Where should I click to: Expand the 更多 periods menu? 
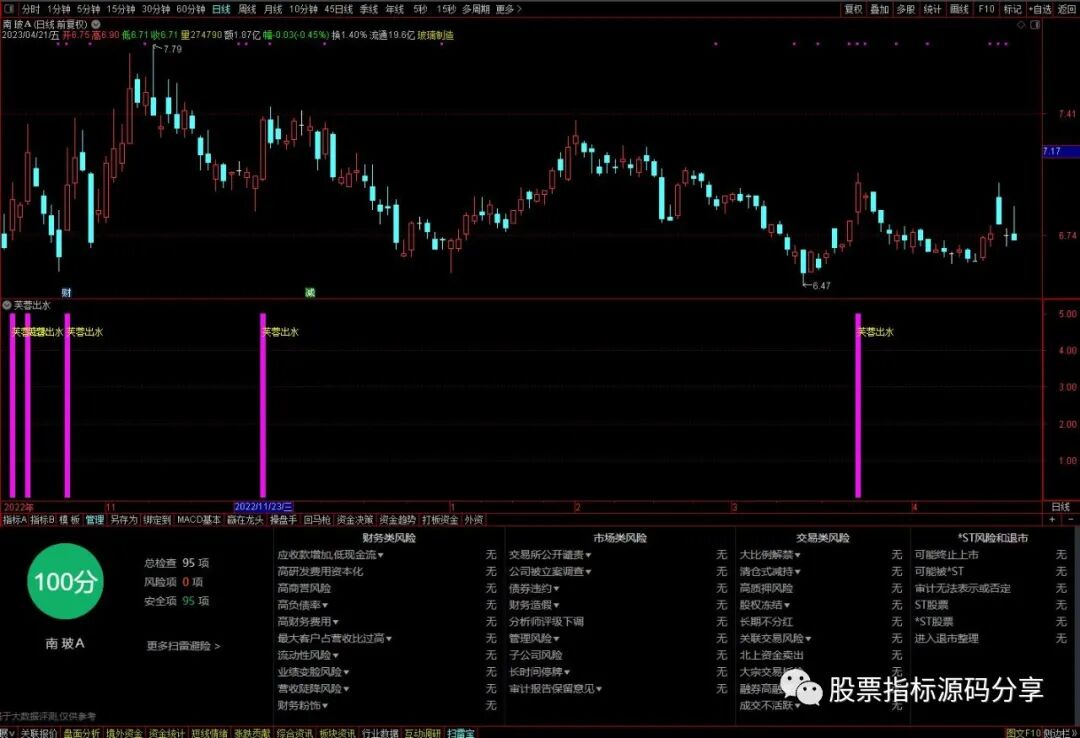(x=508, y=9)
